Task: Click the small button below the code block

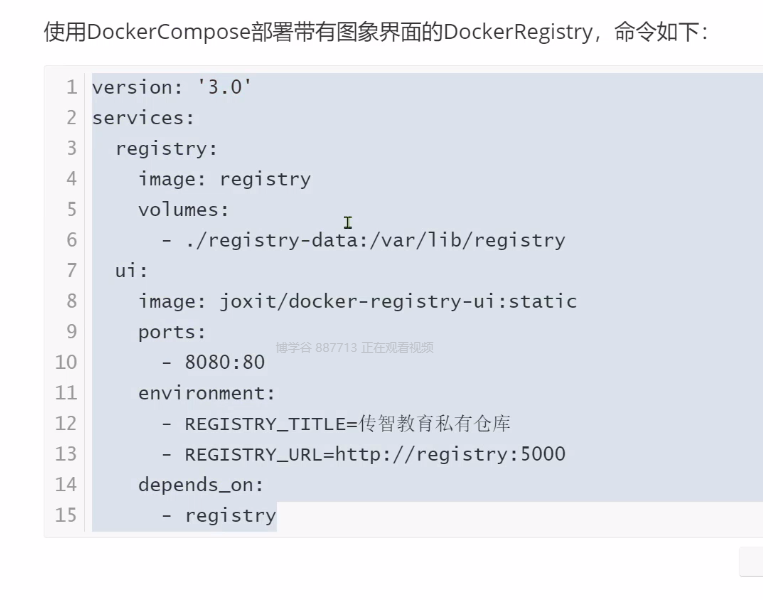Action: click(x=751, y=561)
